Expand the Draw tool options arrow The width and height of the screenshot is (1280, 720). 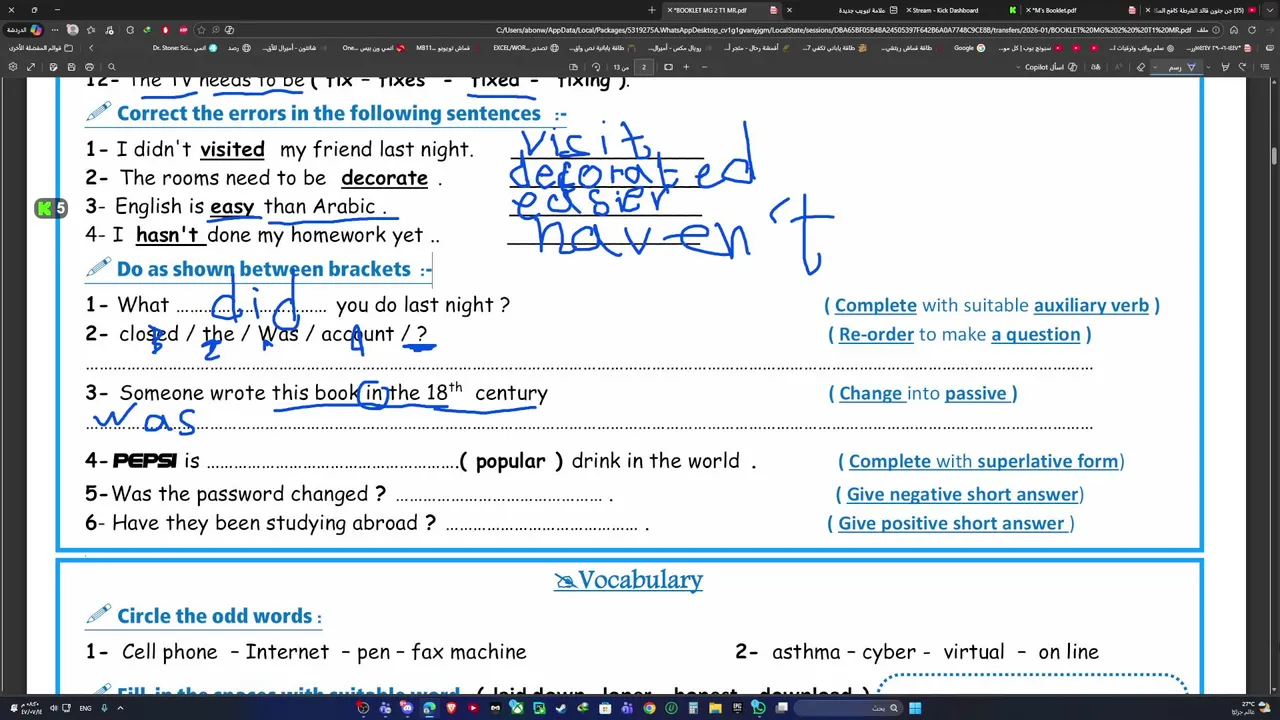1155,67
